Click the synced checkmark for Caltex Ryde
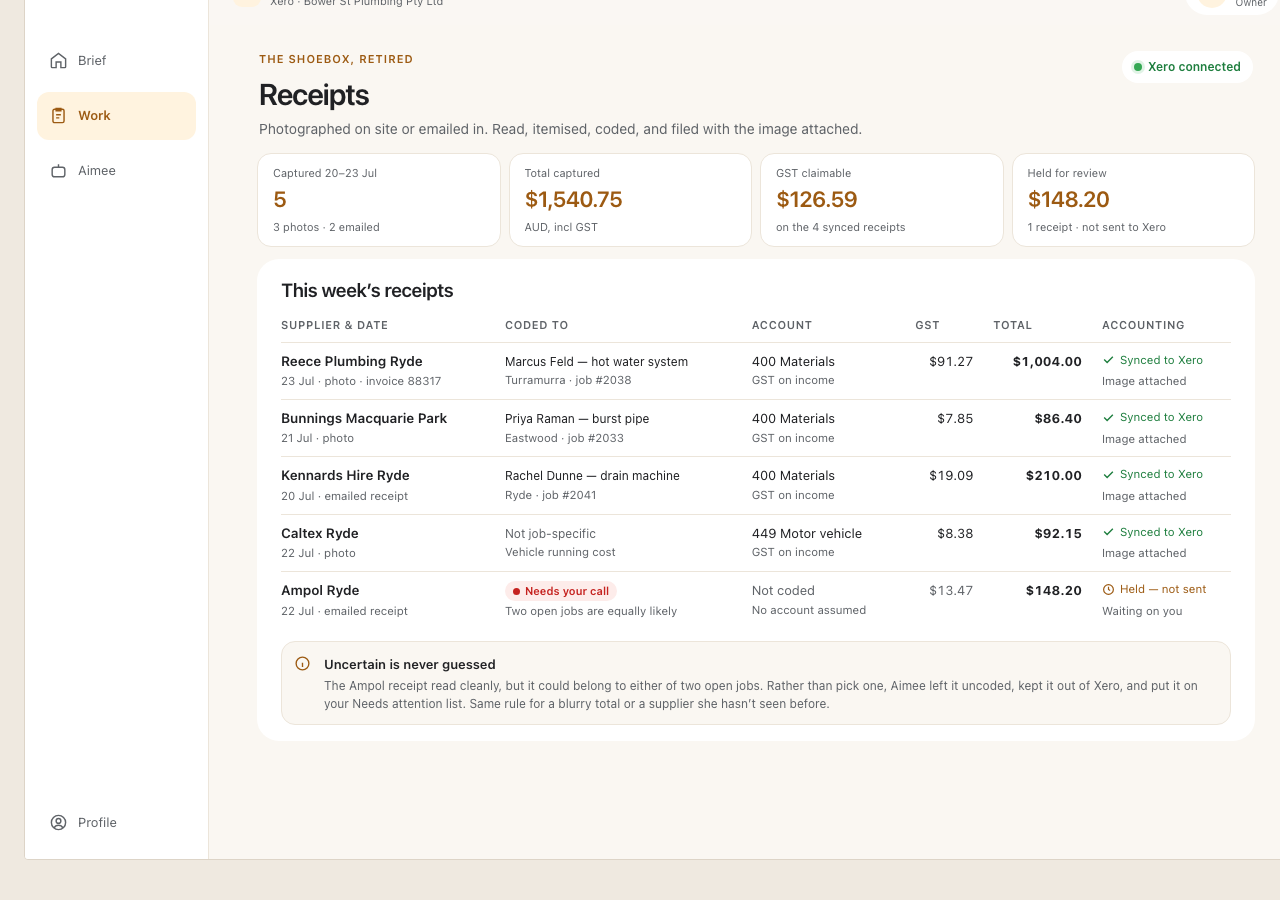The height and width of the screenshot is (900, 1280). [x=1108, y=532]
